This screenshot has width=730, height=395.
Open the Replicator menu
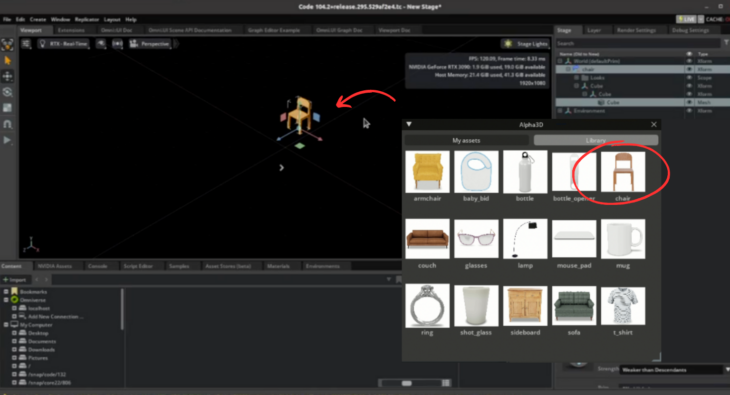coord(87,20)
